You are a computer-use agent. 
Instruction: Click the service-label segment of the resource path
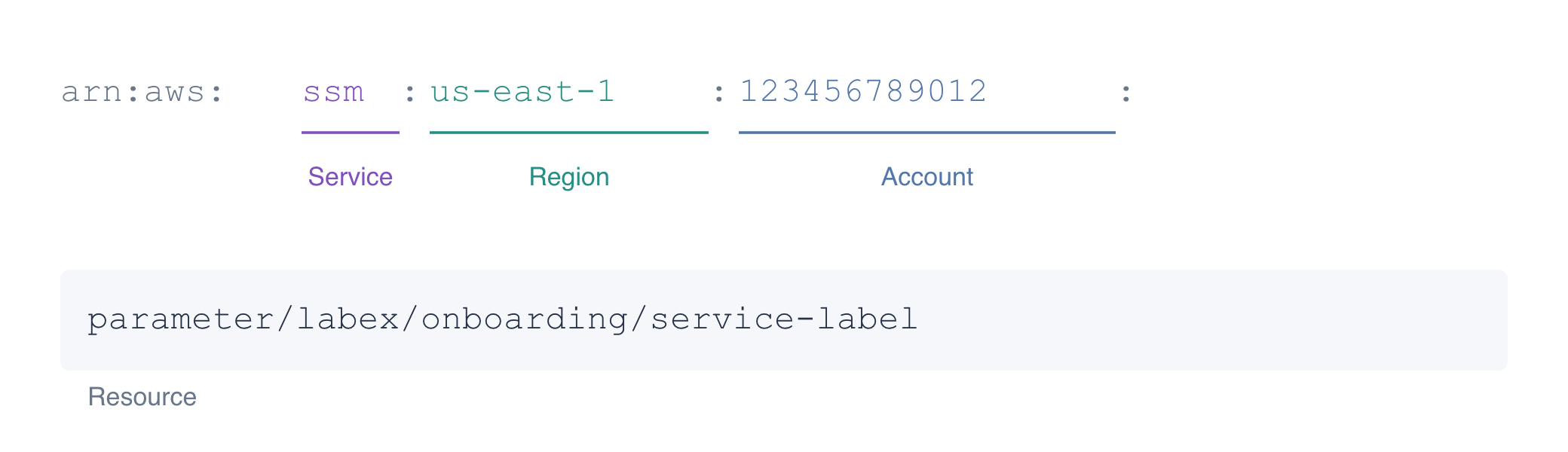coord(784,319)
